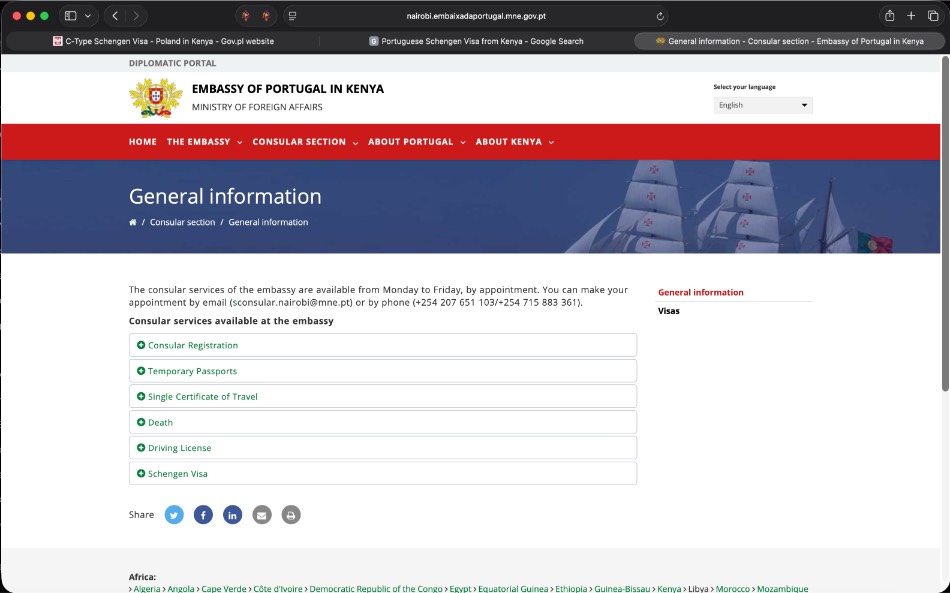
Task: Open the language selection dropdown
Action: [763, 105]
